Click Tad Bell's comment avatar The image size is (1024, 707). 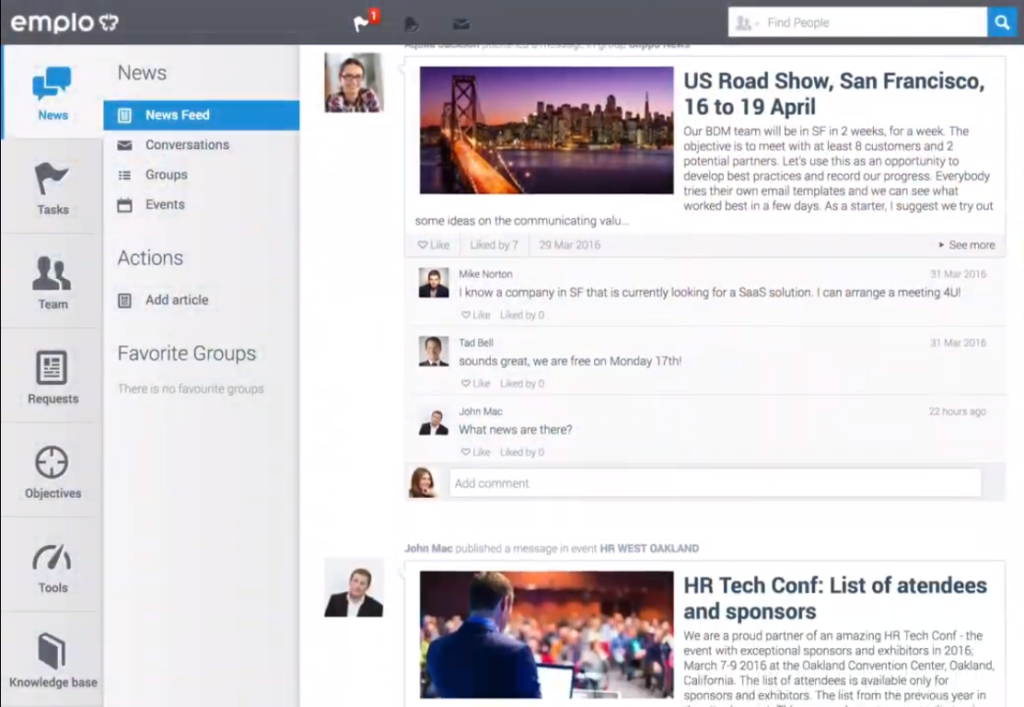[x=434, y=351]
